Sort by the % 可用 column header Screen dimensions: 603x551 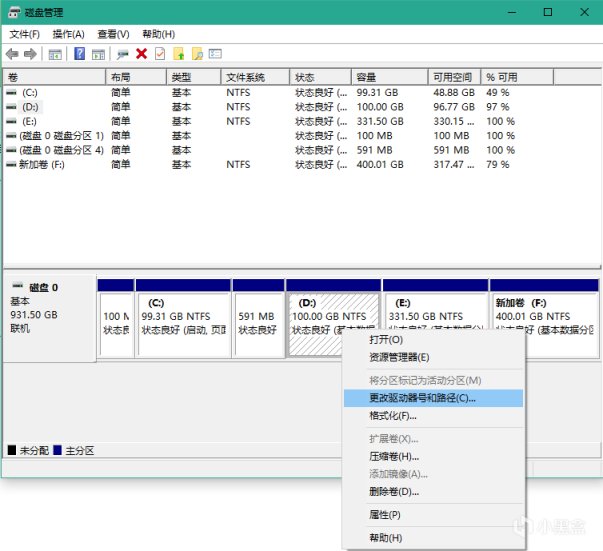517,77
